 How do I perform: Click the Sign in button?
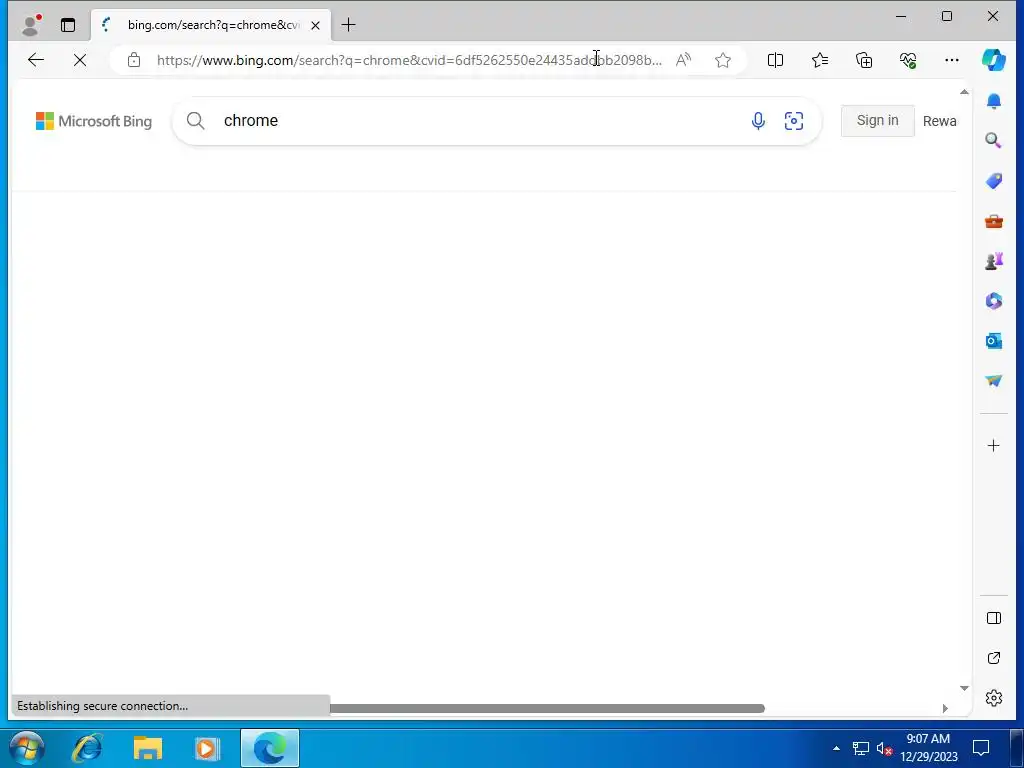point(877,121)
